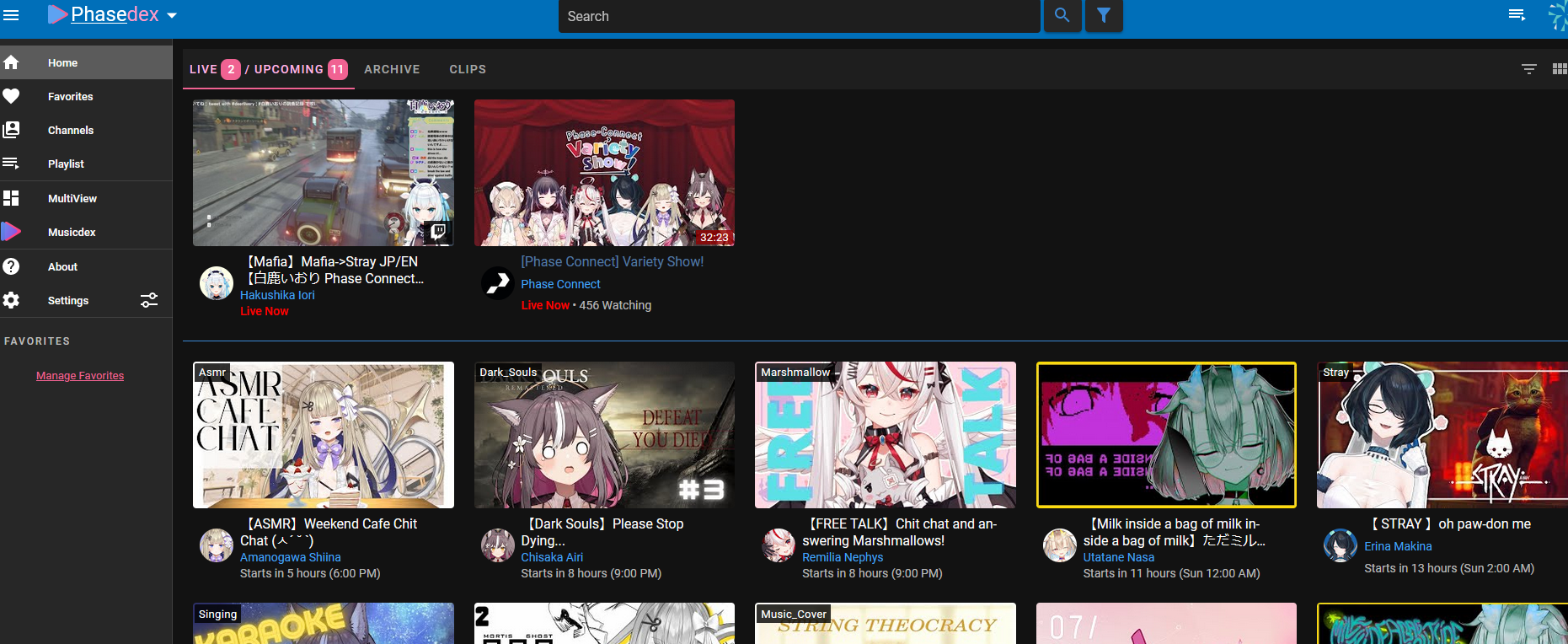
Task: Open the Hakushika Iori channel link
Action: click(277, 295)
